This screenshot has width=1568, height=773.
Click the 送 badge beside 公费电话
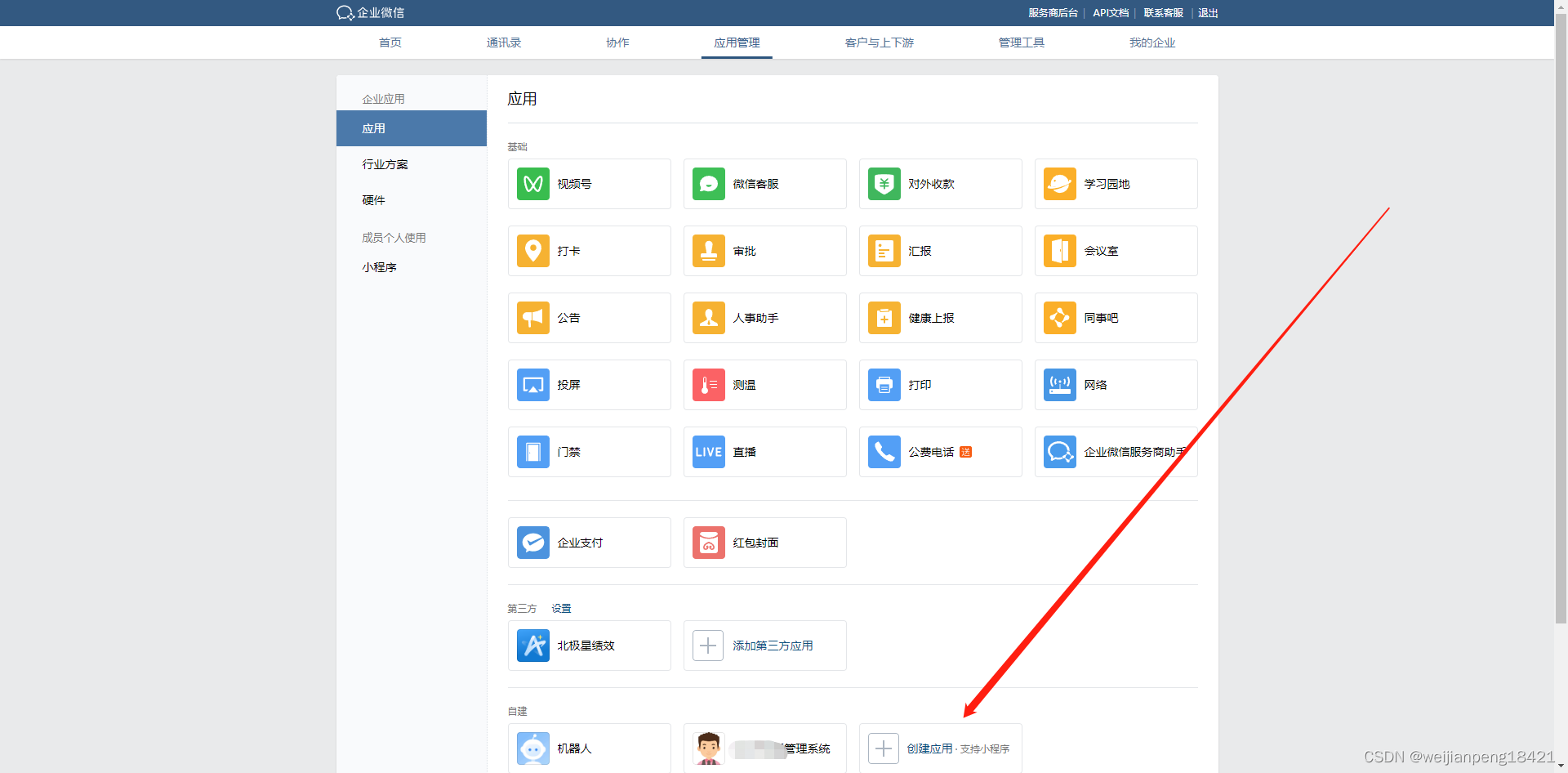(x=965, y=452)
